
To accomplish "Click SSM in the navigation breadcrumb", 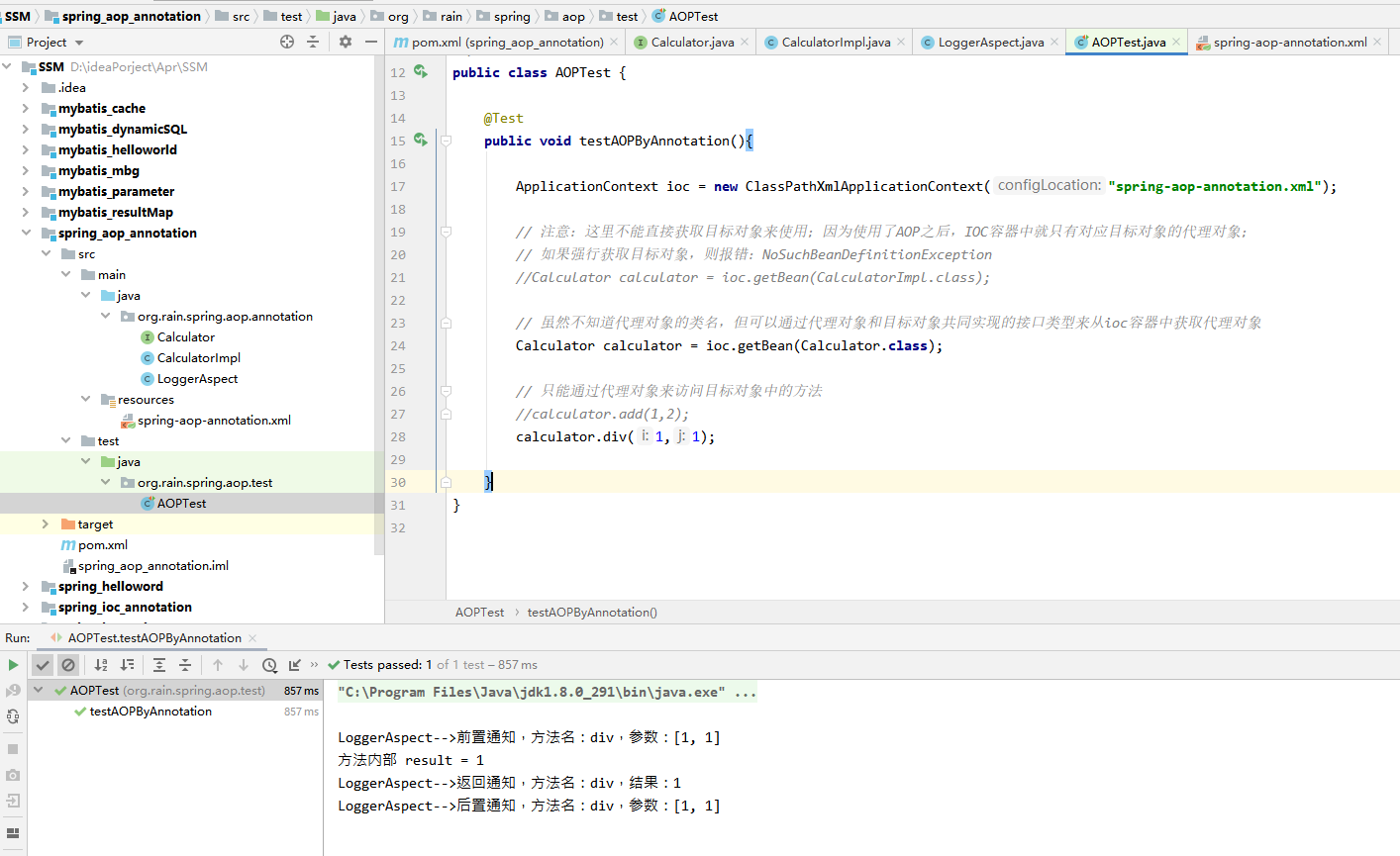I will [18, 16].
